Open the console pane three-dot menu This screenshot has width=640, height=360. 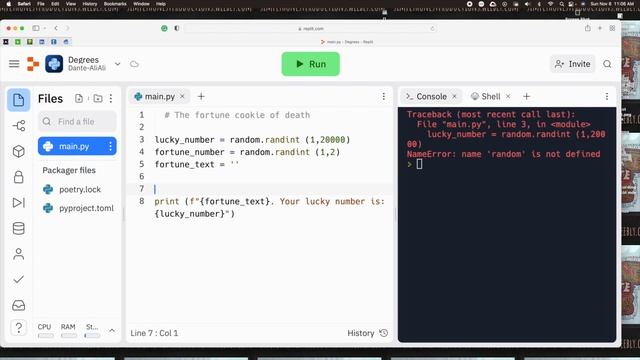[607, 96]
